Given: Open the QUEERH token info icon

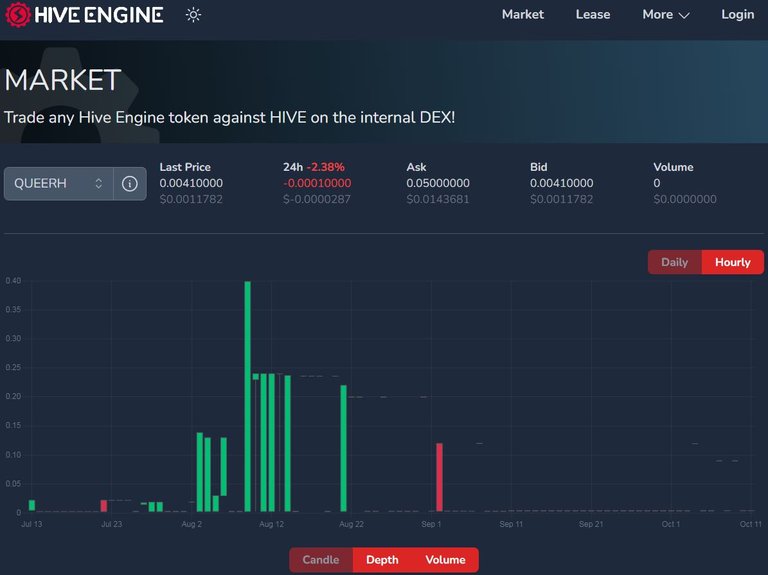Looking at the screenshot, I should (130, 184).
